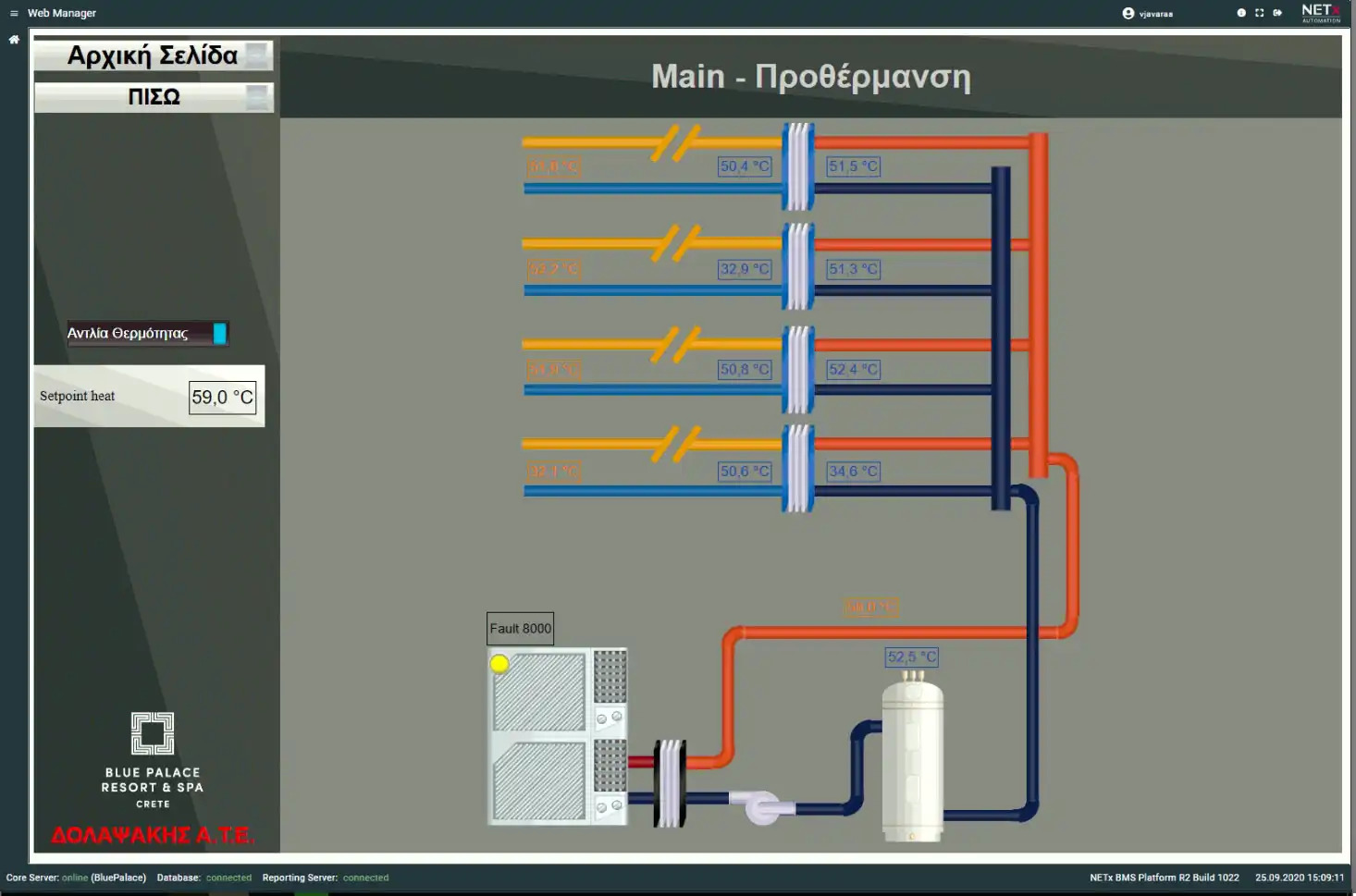Enter fullscreen mode via top bar icon
Viewport: 1356px width, 896px height.
(x=1259, y=13)
